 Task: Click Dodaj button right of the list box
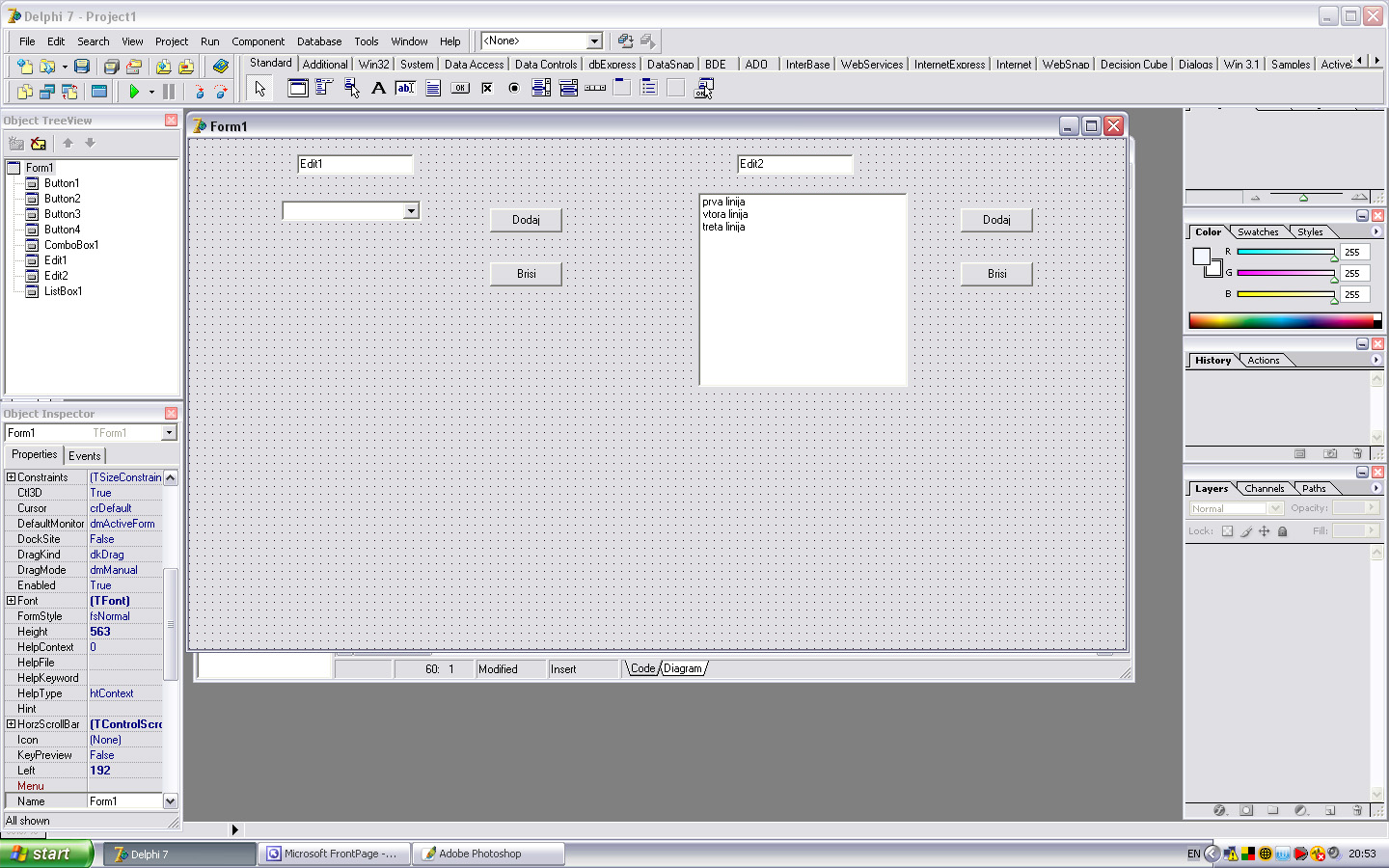996,220
